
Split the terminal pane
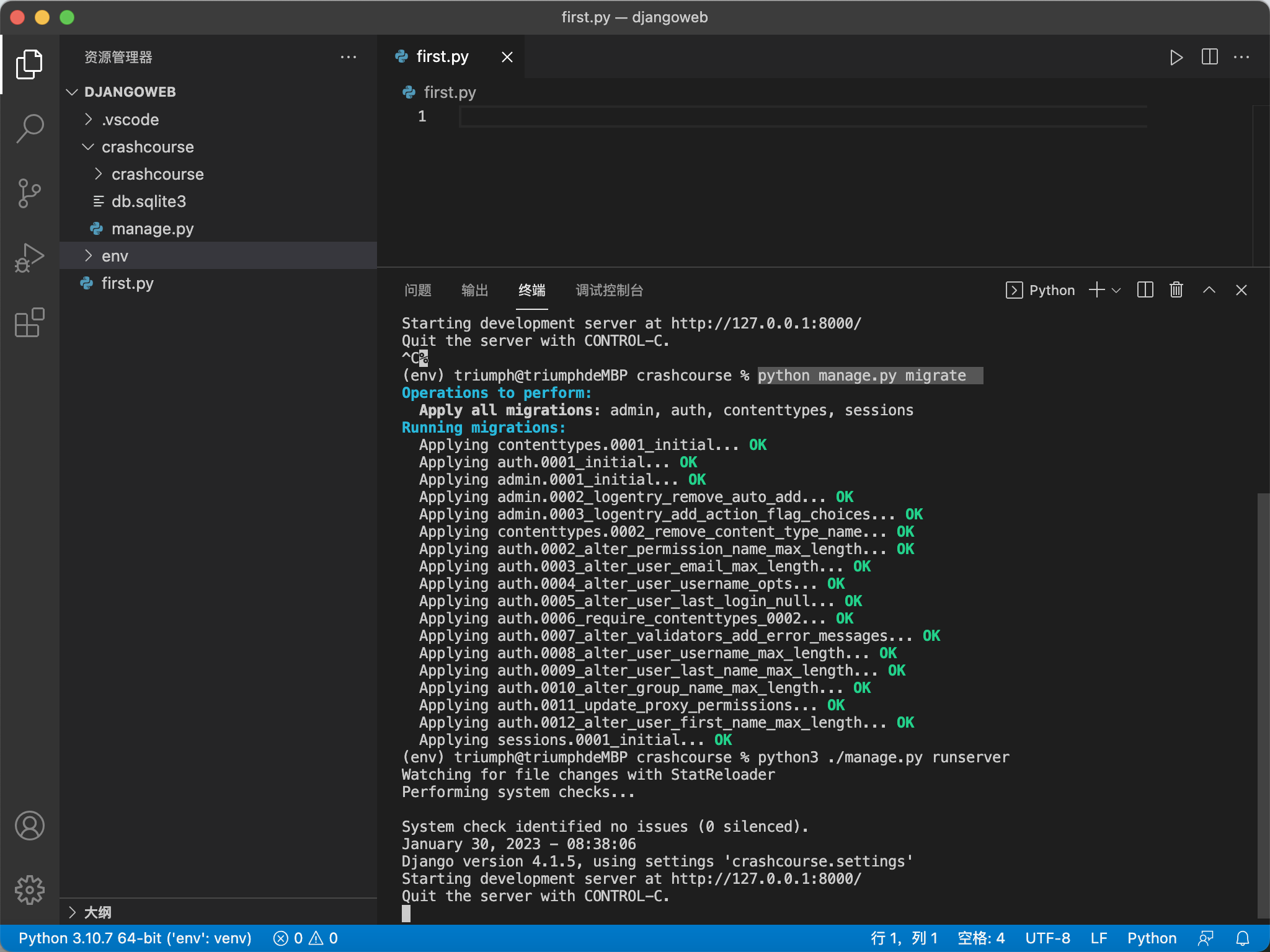click(1145, 290)
